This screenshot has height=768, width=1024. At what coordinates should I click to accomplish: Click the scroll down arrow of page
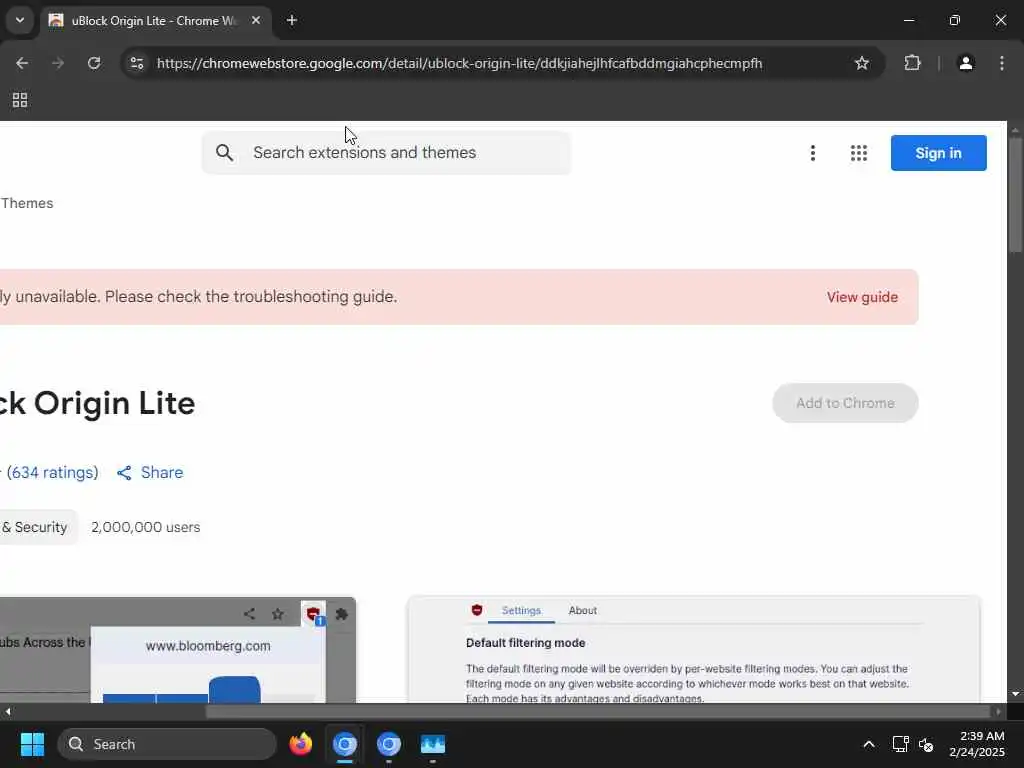pos(1015,694)
